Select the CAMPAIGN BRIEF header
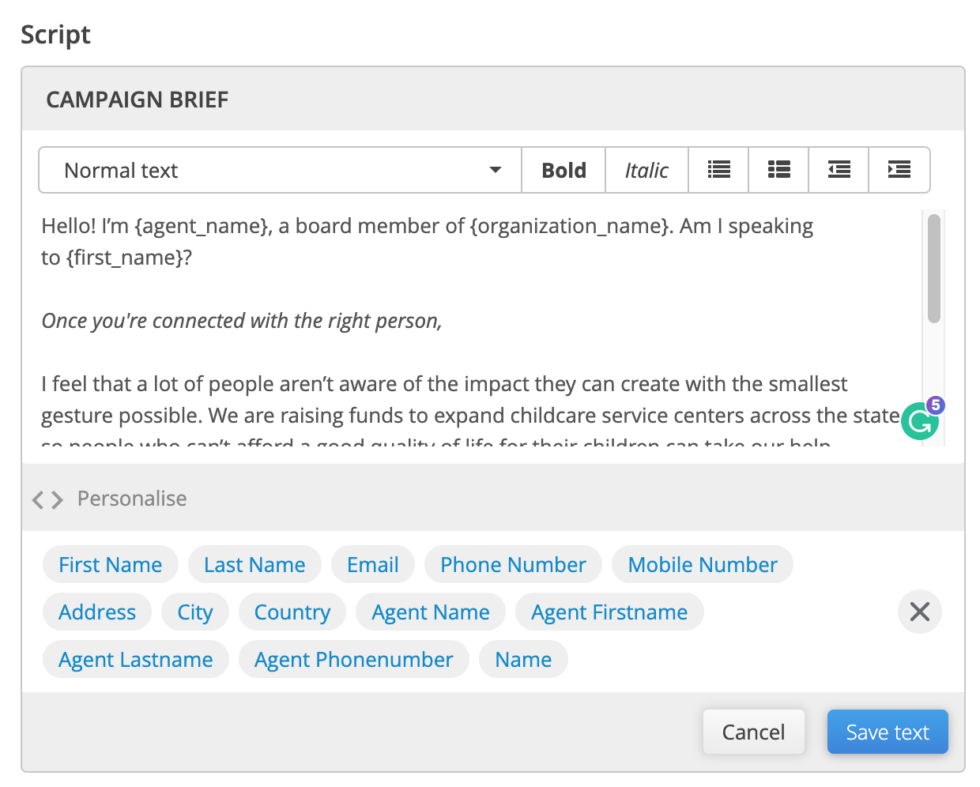 click(x=137, y=99)
